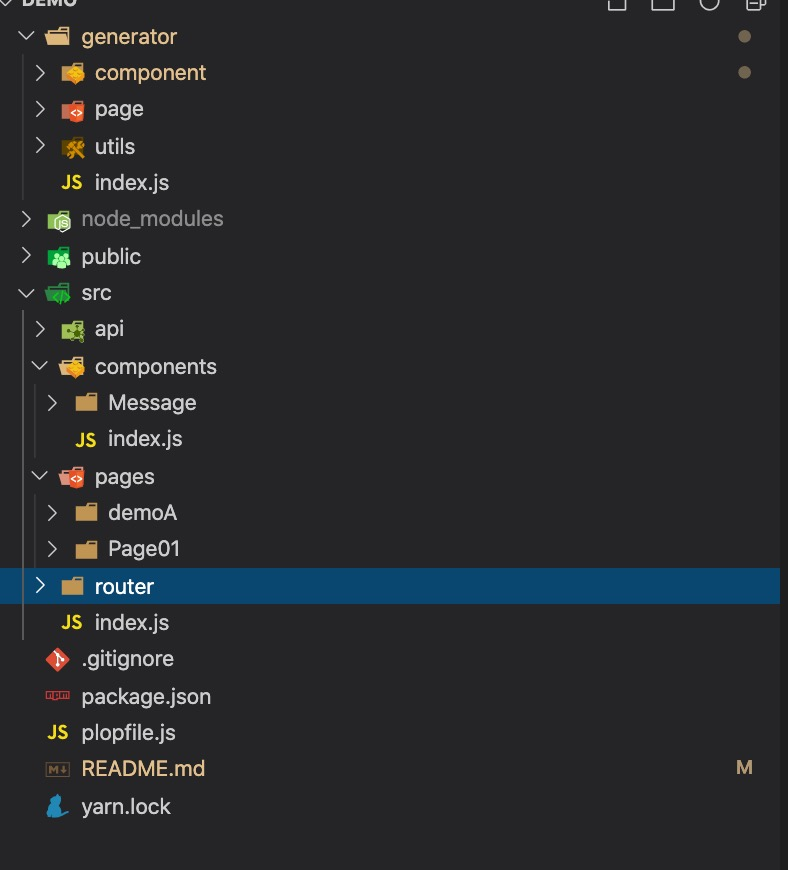Click the JS icon beside plopfile.js
Screen dimensions: 788x870
(58, 733)
